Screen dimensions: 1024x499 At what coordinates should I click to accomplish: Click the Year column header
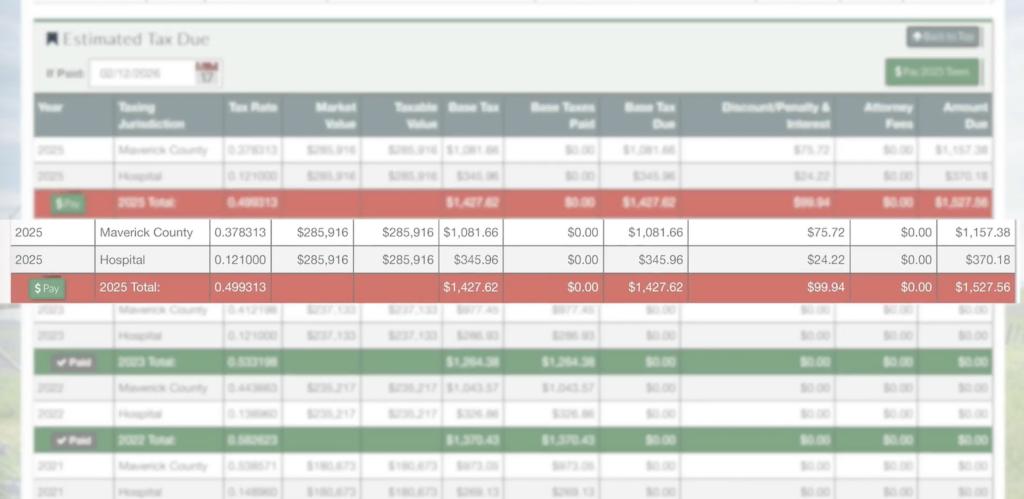(x=51, y=107)
